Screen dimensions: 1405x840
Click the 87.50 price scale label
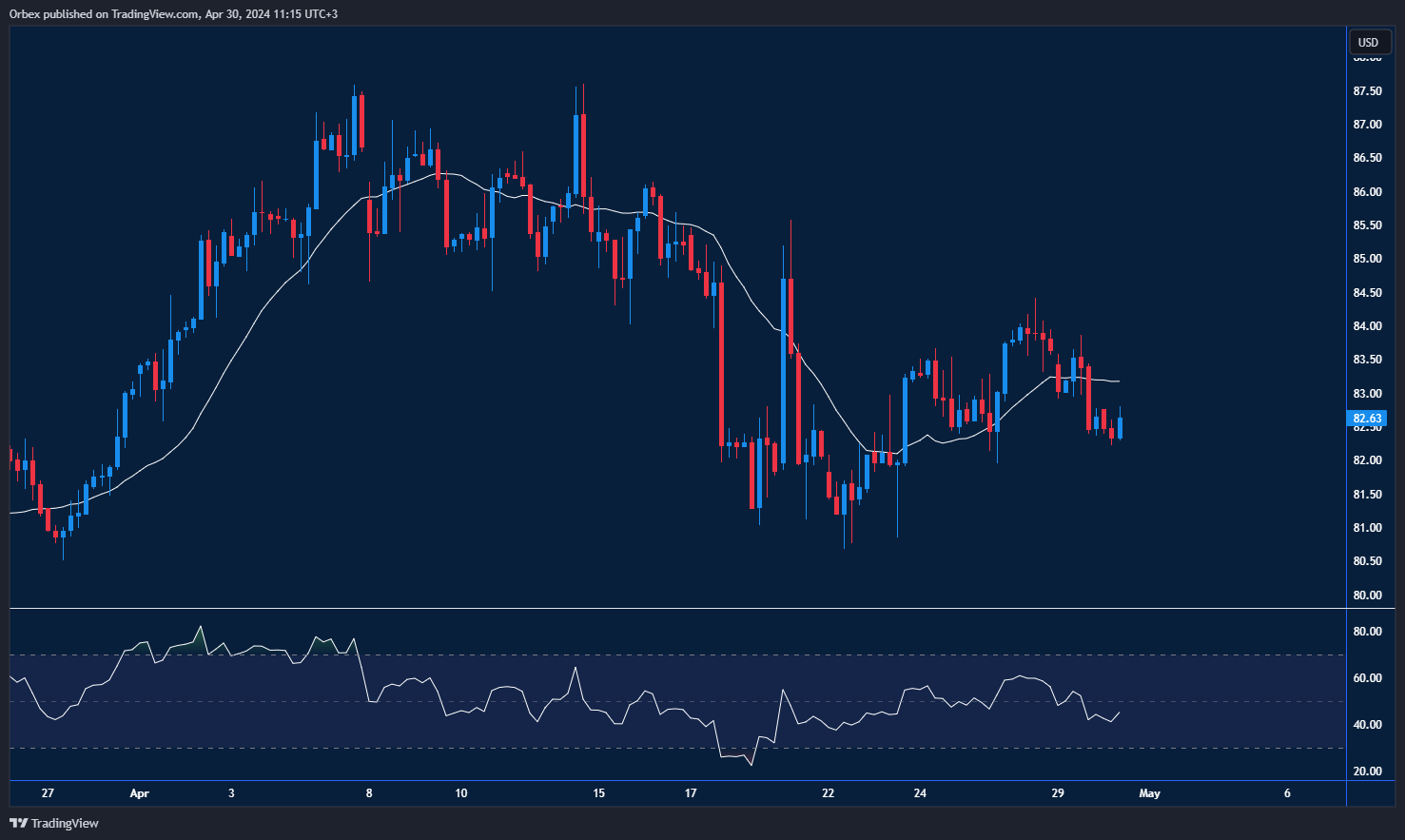1367,91
